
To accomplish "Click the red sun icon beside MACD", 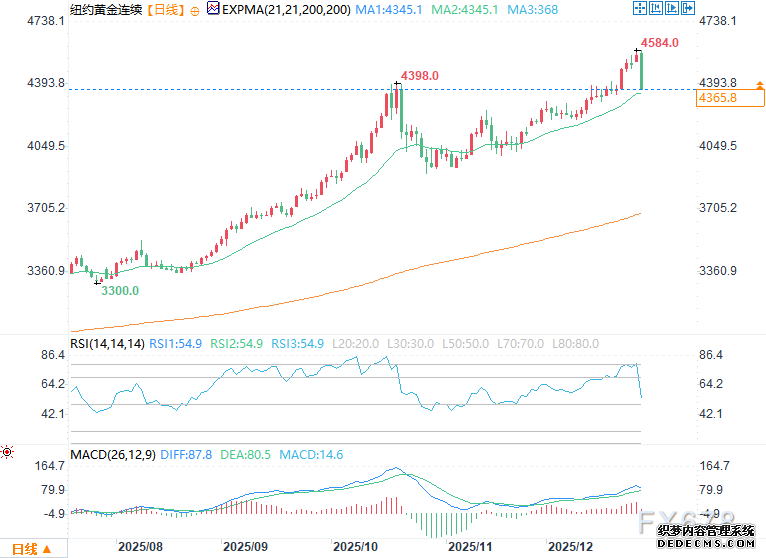I will pos(8,452).
